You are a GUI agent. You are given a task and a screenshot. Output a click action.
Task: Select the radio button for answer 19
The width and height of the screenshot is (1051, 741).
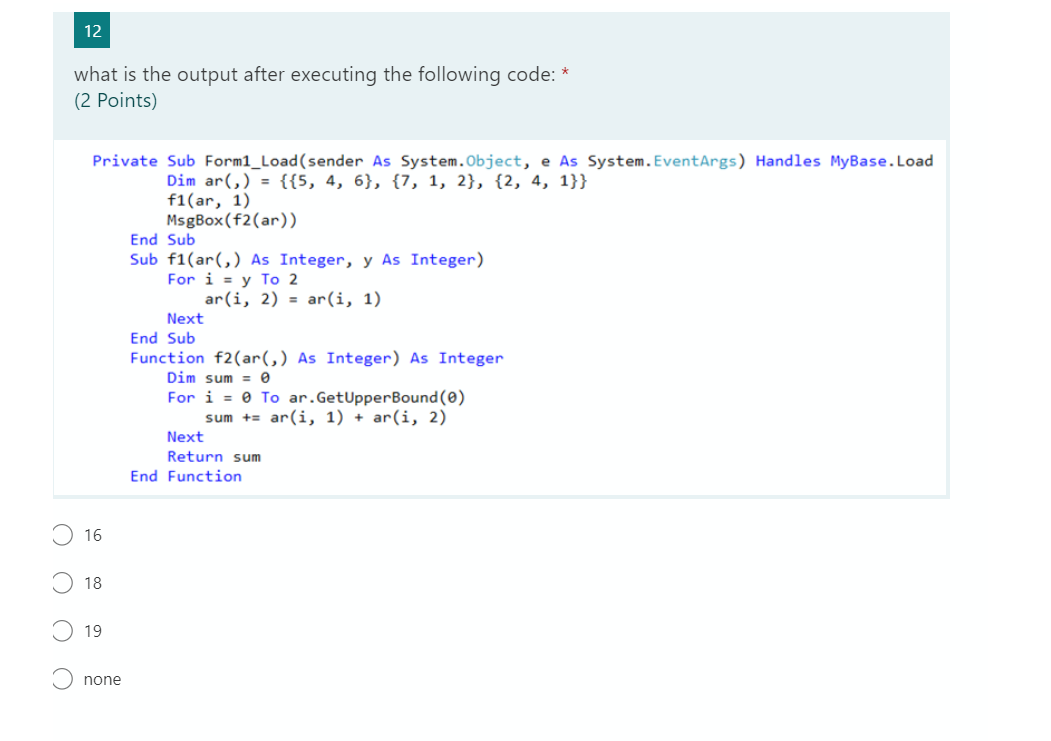click(62, 631)
